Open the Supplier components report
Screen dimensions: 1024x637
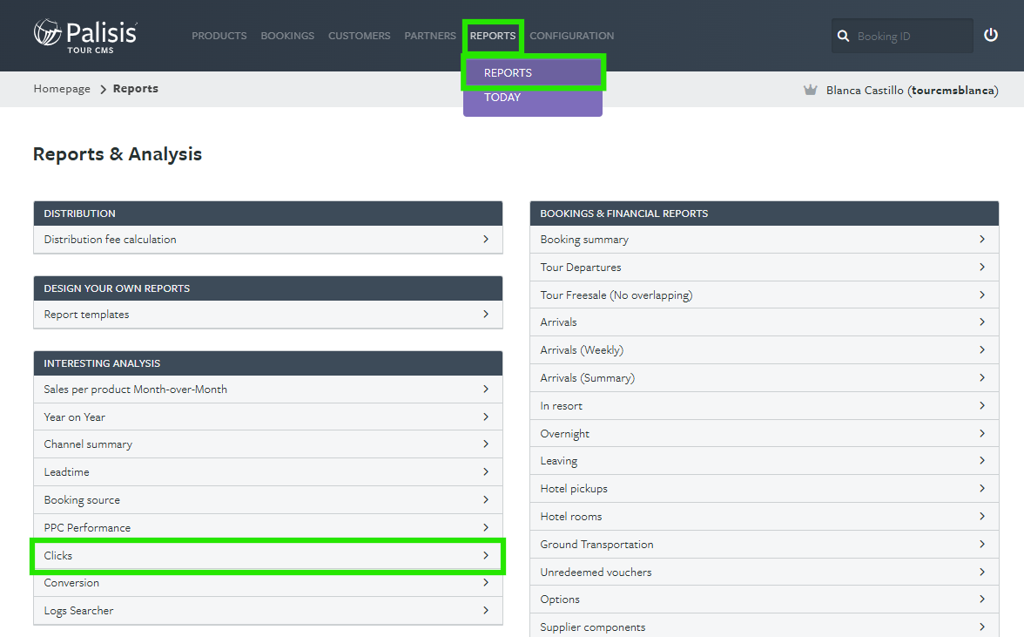coord(764,627)
